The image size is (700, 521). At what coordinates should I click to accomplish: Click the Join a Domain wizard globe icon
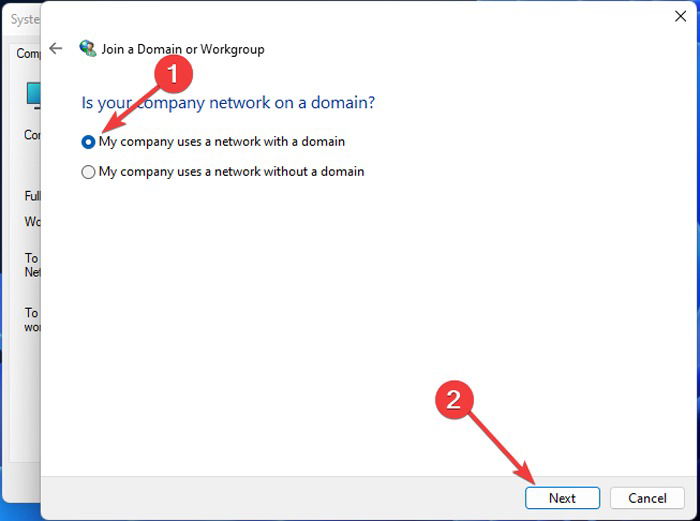tap(88, 48)
